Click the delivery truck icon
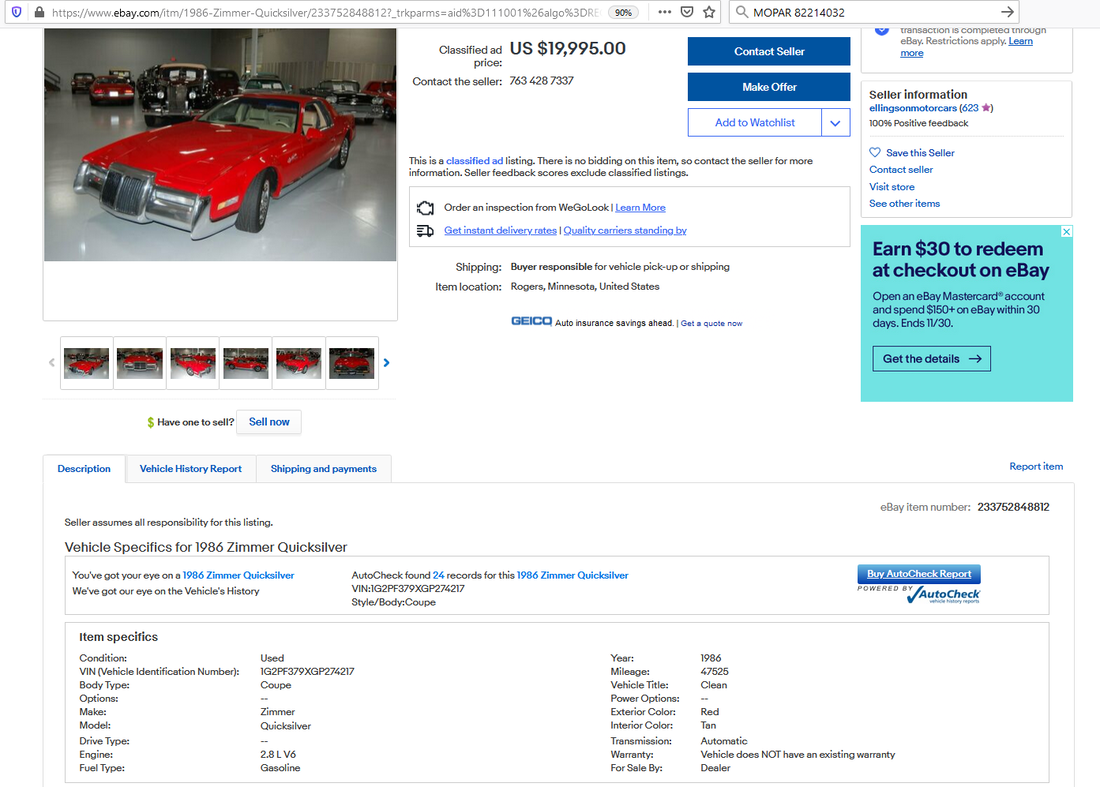The image size is (1100, 787). click(x=425, y=231)
